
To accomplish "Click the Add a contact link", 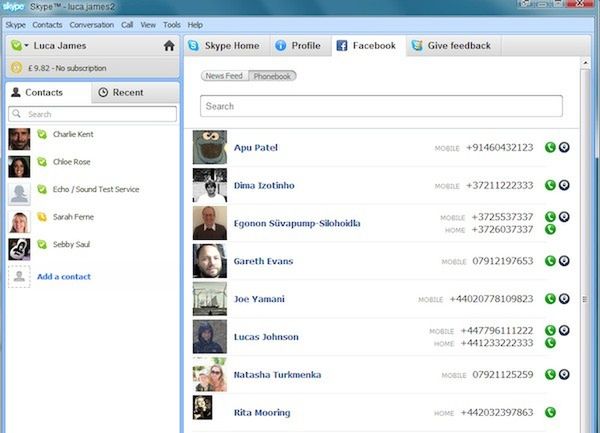I will coord(64,277).
